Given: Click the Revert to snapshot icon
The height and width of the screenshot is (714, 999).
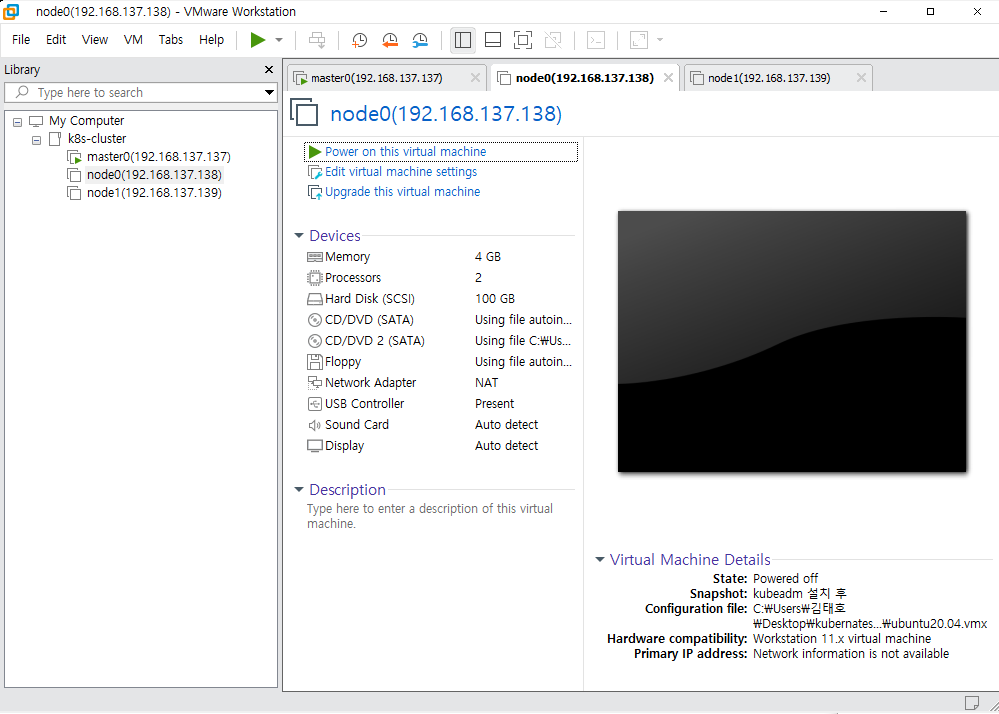Looking at the screenshot, I should click(x=390, y=40).
